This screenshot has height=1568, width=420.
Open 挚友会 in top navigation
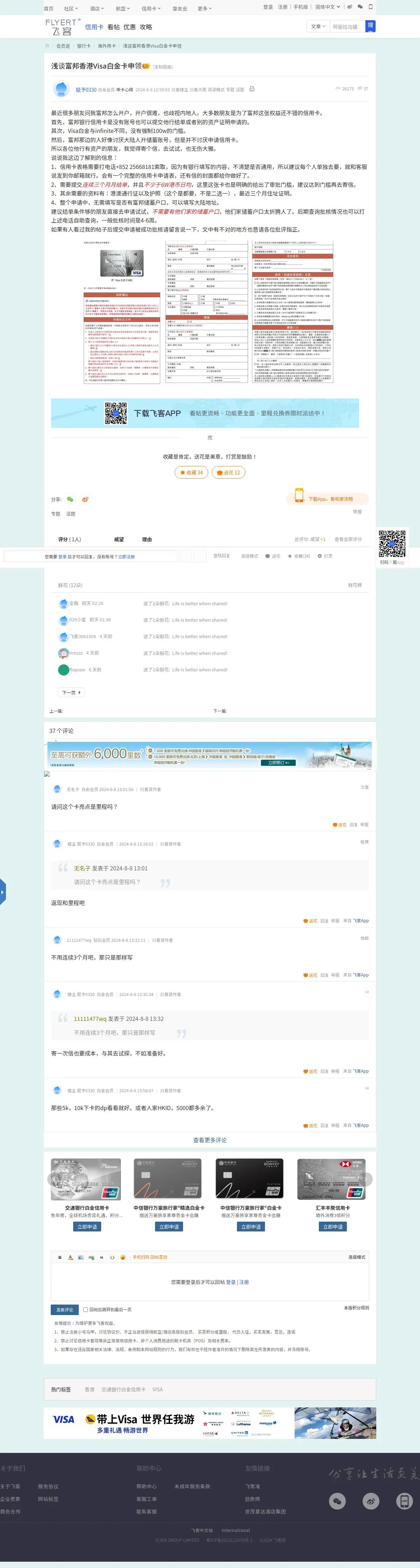(180, 8)
